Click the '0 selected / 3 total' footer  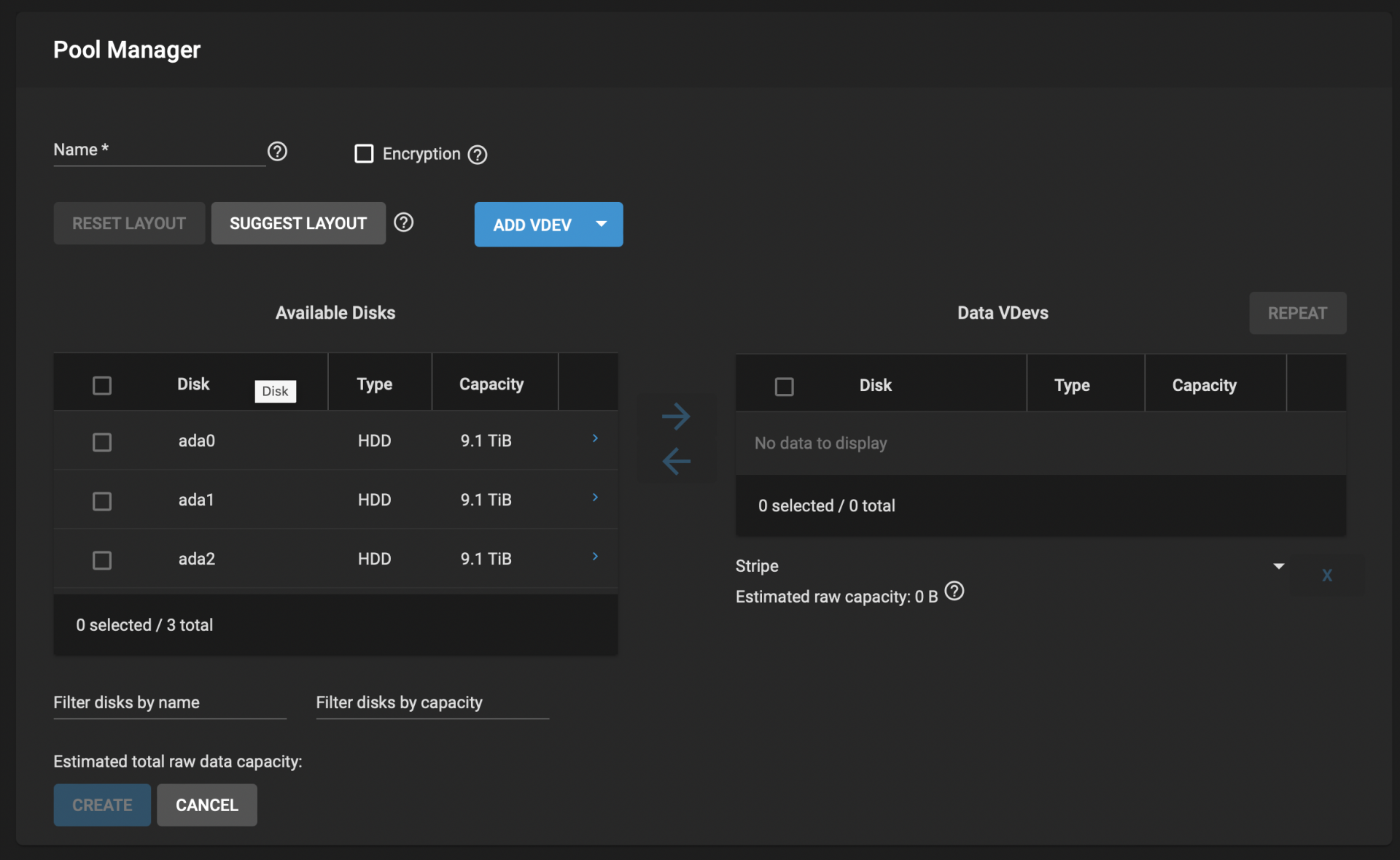144,625
